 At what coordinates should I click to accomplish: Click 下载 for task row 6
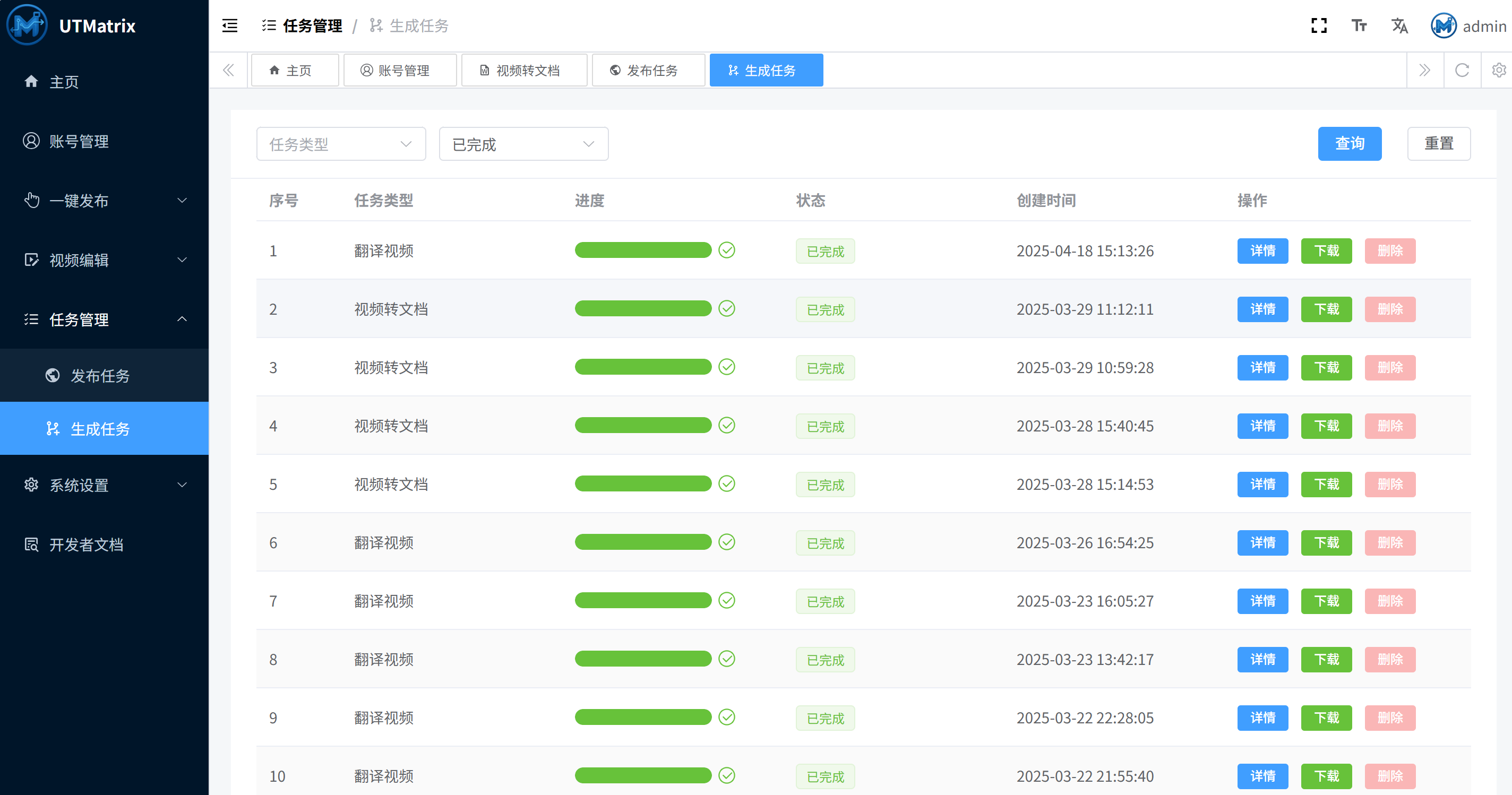point(1326,543)
